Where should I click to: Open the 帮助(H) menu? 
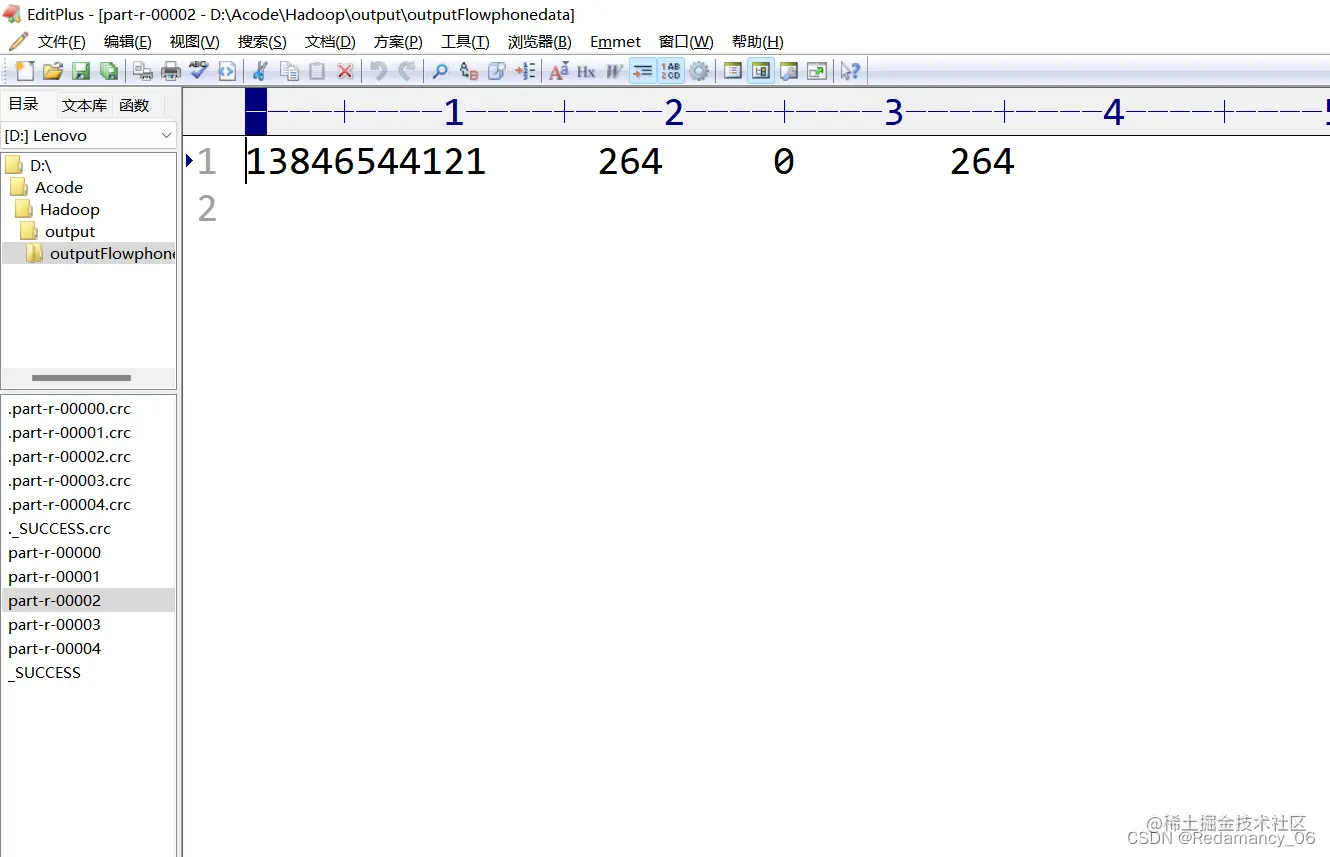pyautogui.click(x=758, y=42)
